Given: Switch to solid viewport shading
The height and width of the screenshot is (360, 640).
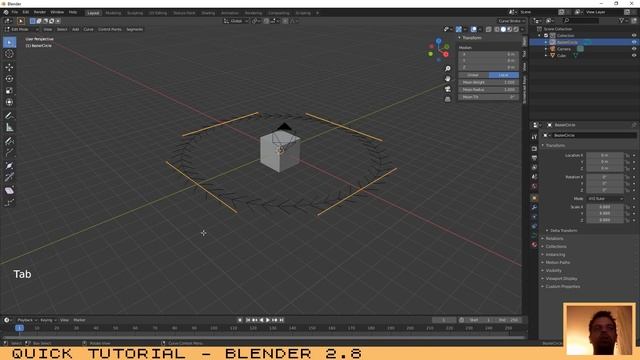Looking at the screenshot, I should click(x=503, y=29).
